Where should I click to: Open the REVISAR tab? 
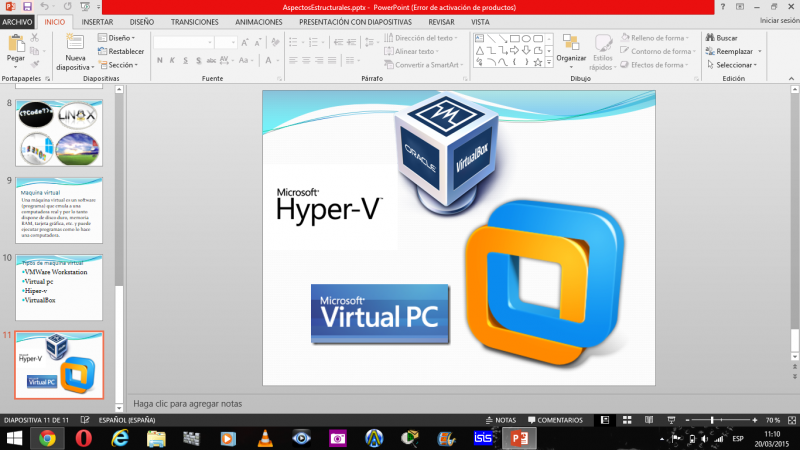[441, 22]
